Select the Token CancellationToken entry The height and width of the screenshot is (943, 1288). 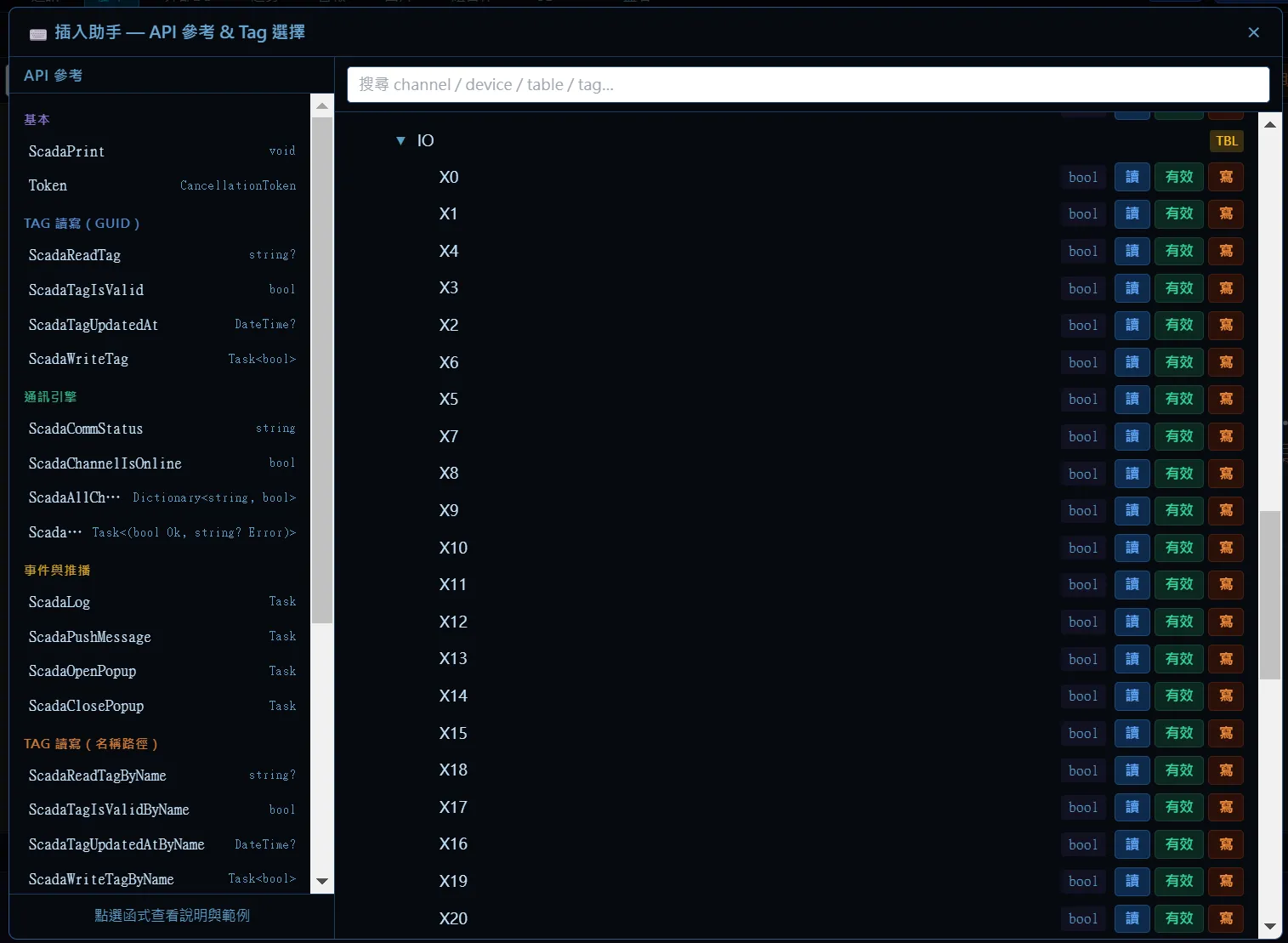tap(162, 185)
